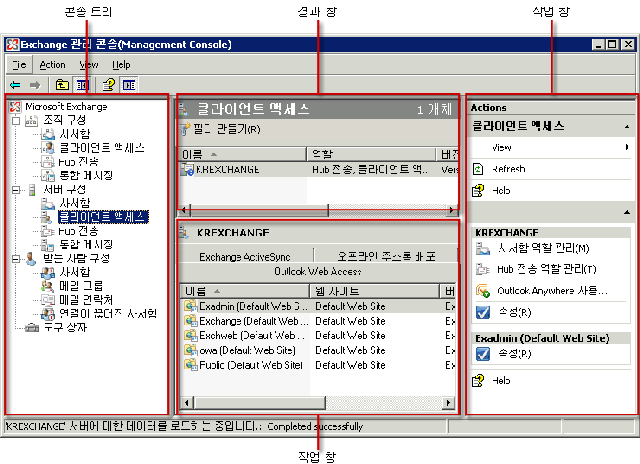
Task: Select Public (Default Web Site) row
Action: pos(318,365)
